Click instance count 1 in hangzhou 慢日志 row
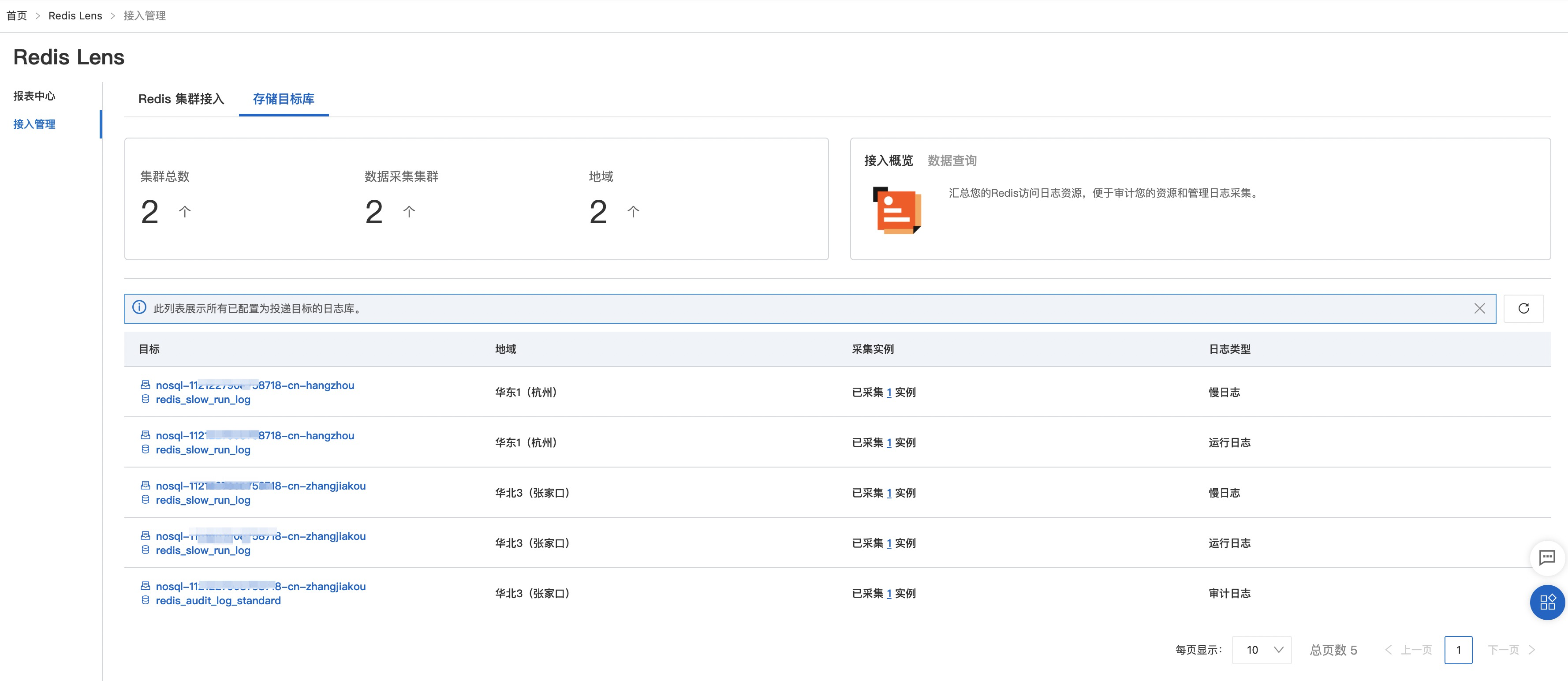The image size is (1568, 681). (x=889, y=392)
